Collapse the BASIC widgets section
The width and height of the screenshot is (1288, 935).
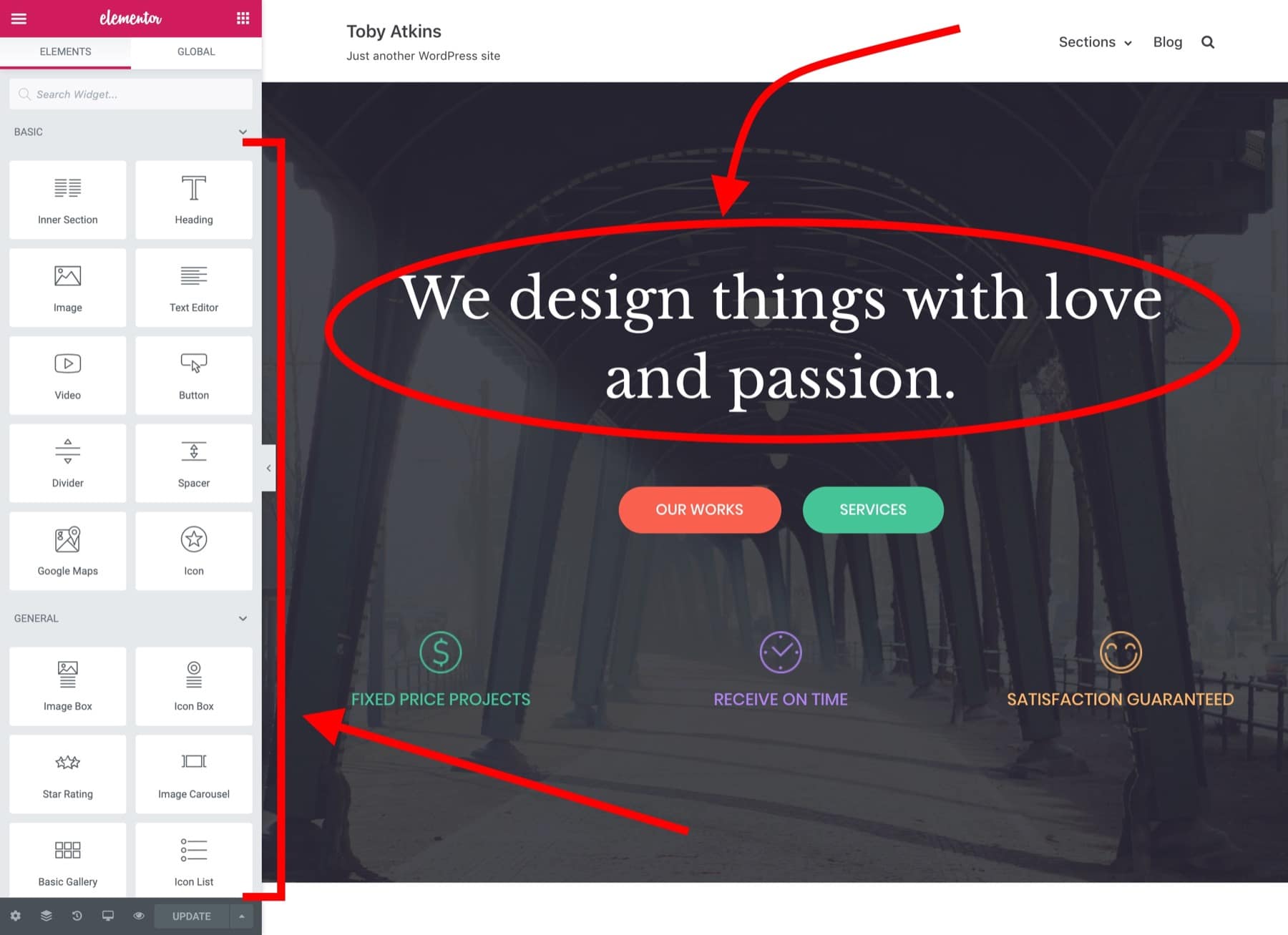(x=243, y=132)
